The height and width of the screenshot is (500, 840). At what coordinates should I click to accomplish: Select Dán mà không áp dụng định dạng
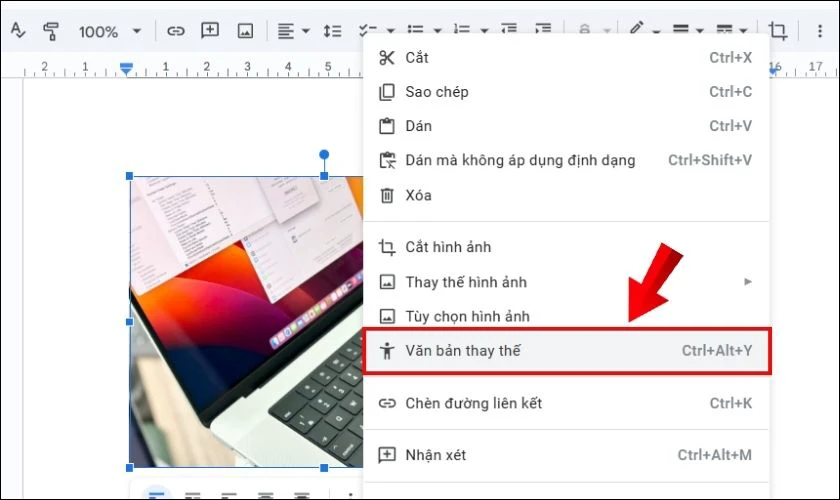[x=566, y=160]
